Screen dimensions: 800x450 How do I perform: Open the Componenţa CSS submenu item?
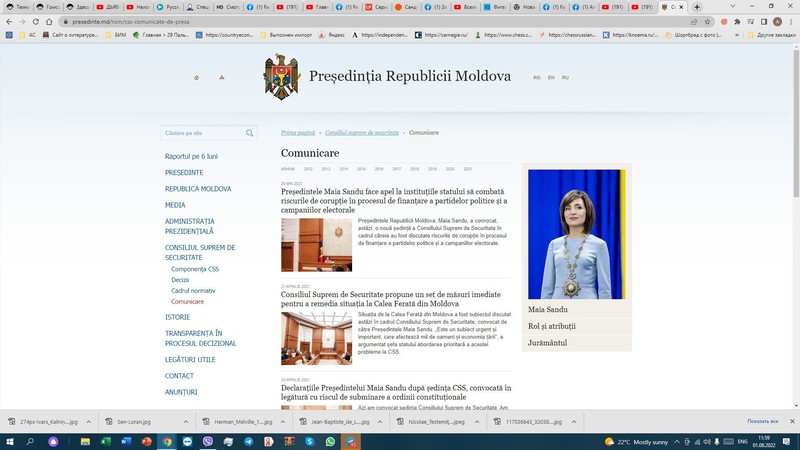click(x=195, y=269)
